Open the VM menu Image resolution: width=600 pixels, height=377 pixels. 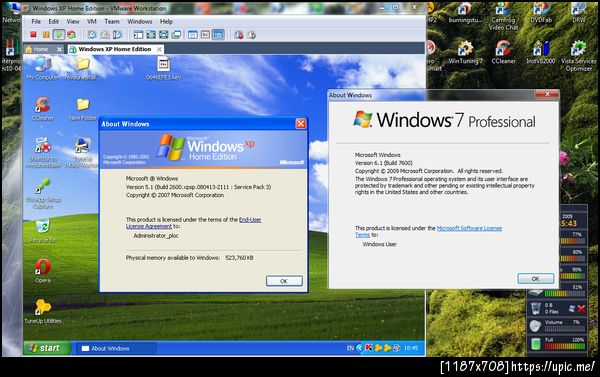coord(92,21)
